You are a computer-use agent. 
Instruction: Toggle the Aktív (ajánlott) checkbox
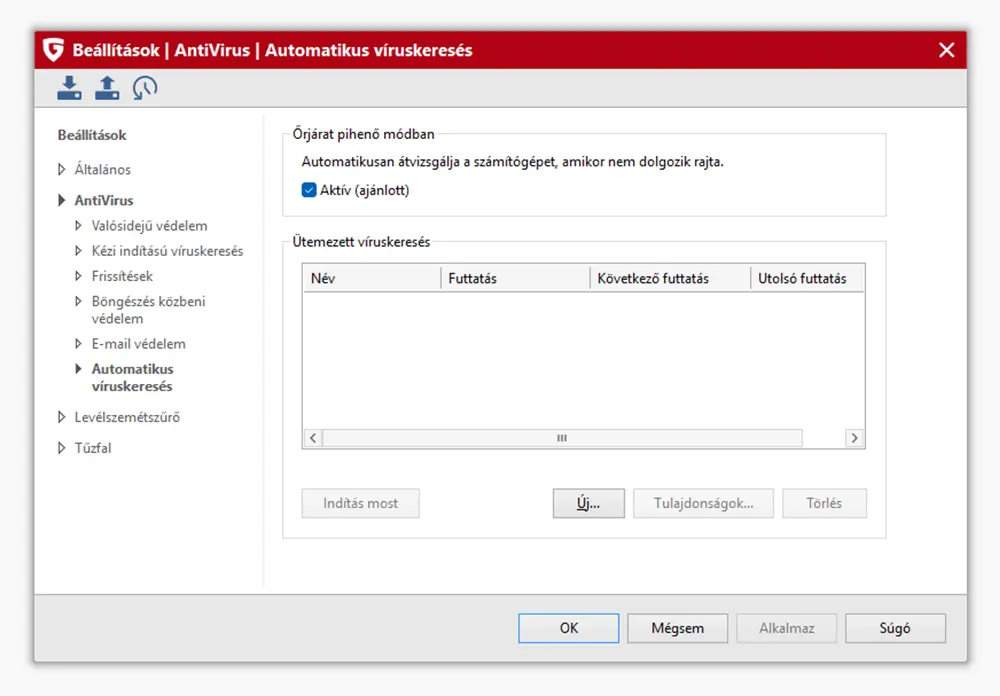coord(309,190)
